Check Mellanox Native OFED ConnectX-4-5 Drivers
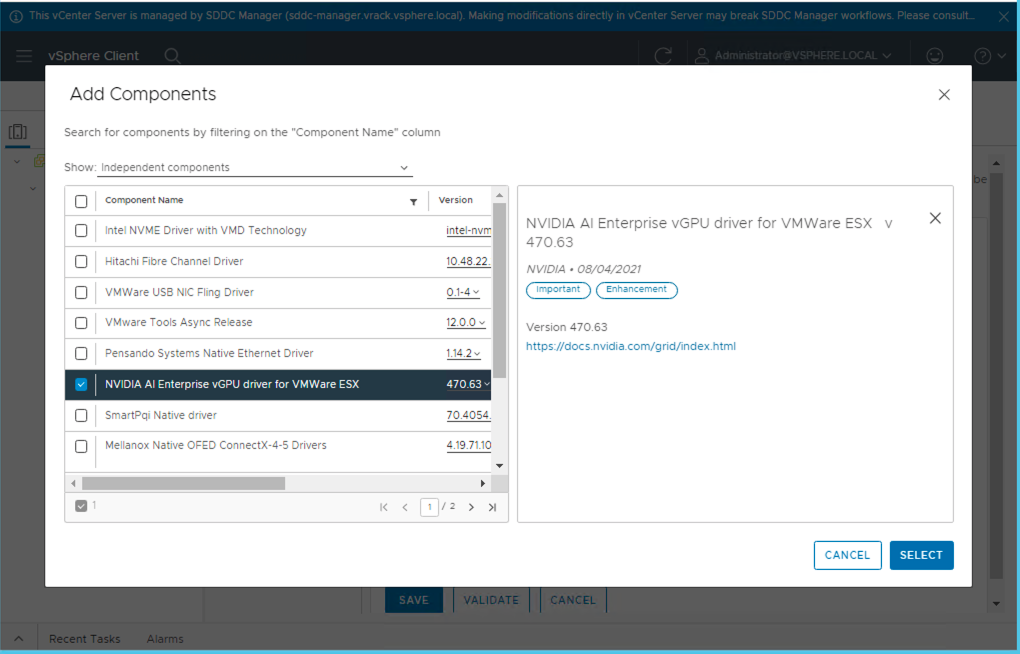 pyautogui.click(x=81, y=446)
